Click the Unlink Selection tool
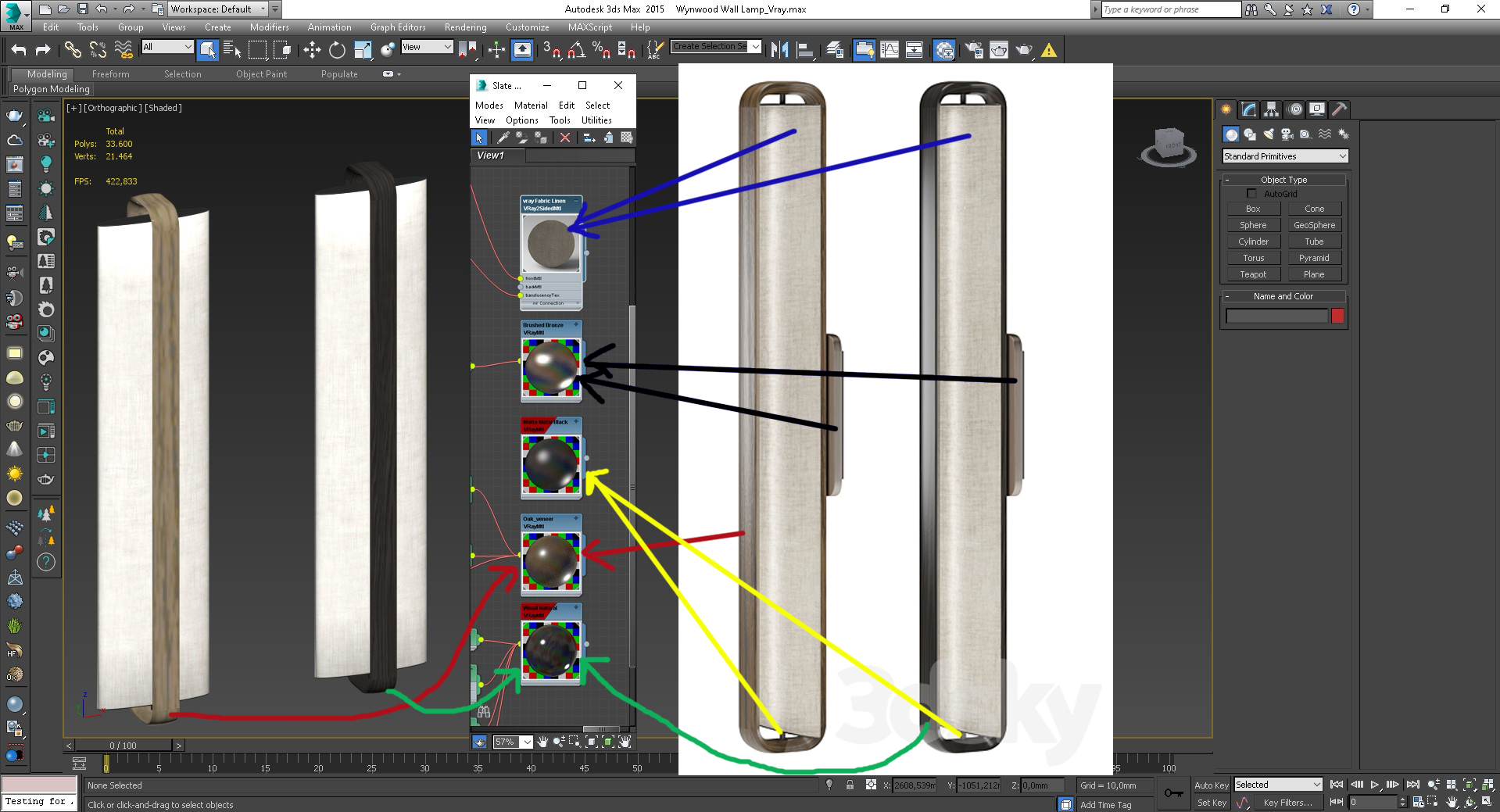Screen dimensions: 1500x812 click(98, 50)
